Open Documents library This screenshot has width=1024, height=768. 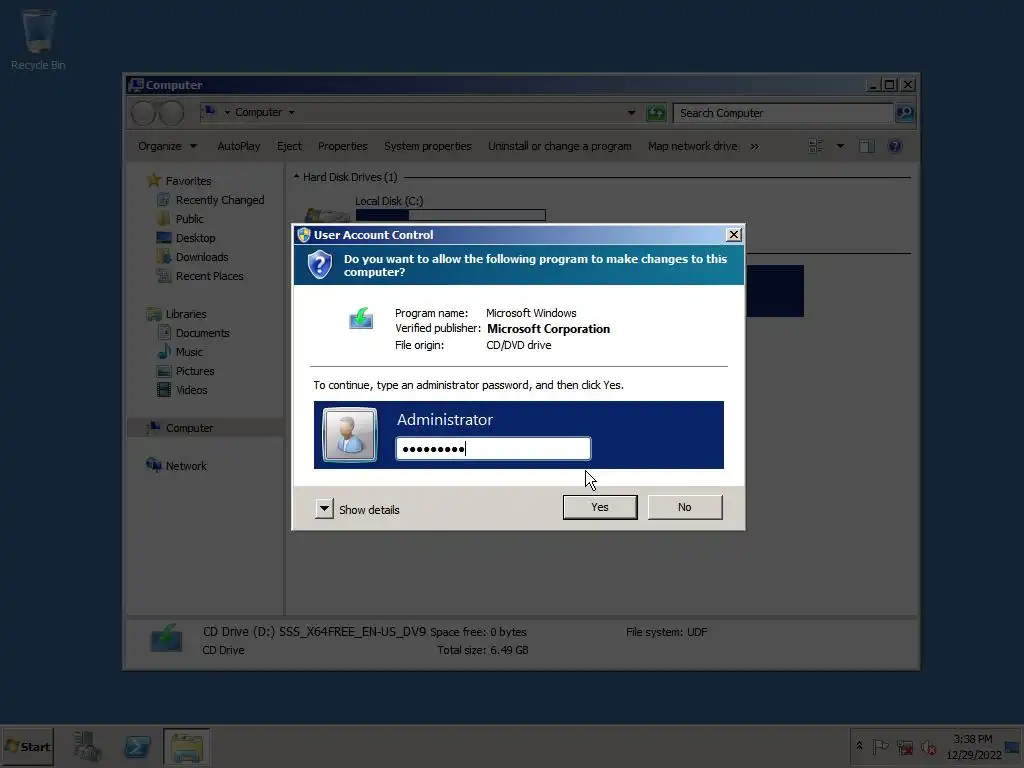202,333
